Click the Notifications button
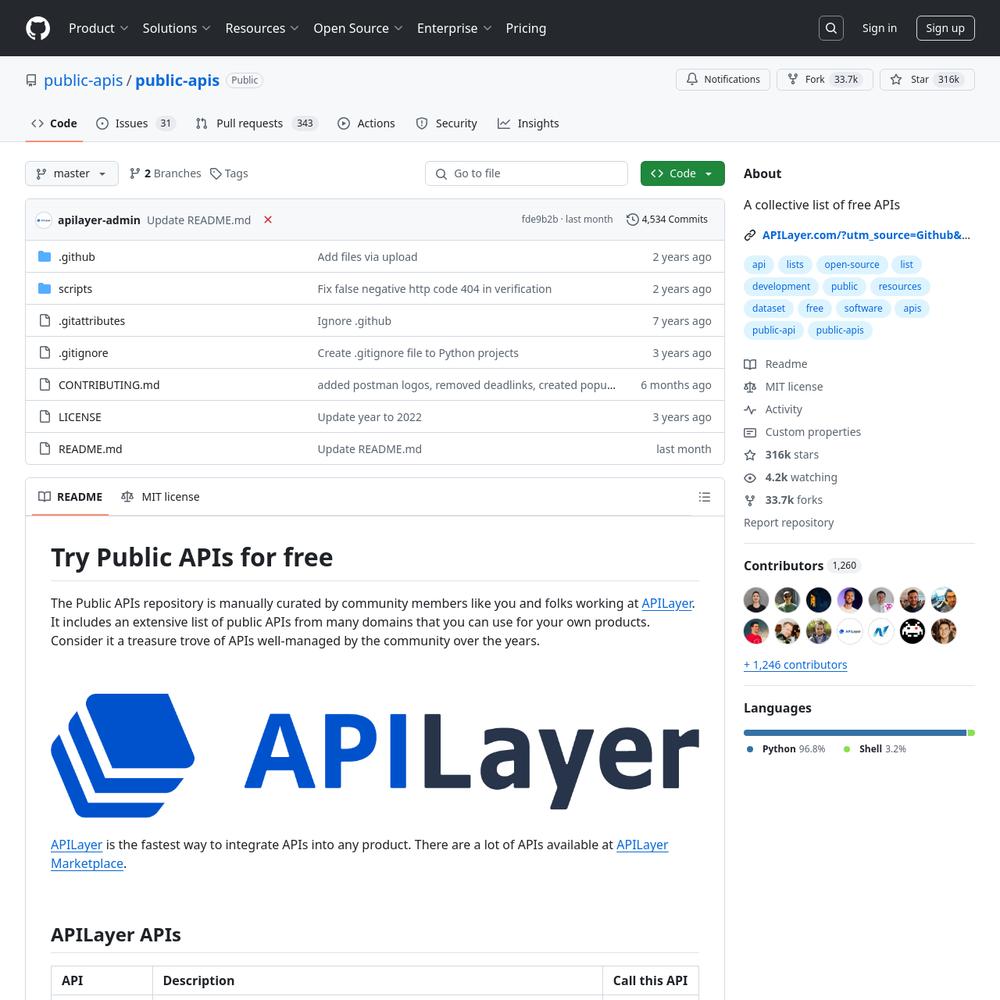1000x1000 pixels. 723,79
